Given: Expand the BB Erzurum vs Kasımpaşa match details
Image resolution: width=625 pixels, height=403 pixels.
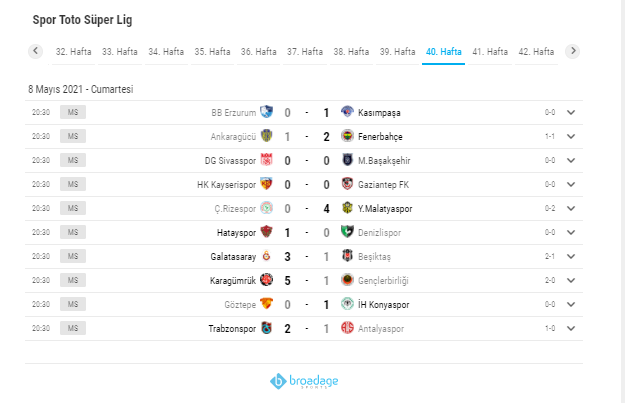Looking at the screenshot, I should (x=571, y=112).
